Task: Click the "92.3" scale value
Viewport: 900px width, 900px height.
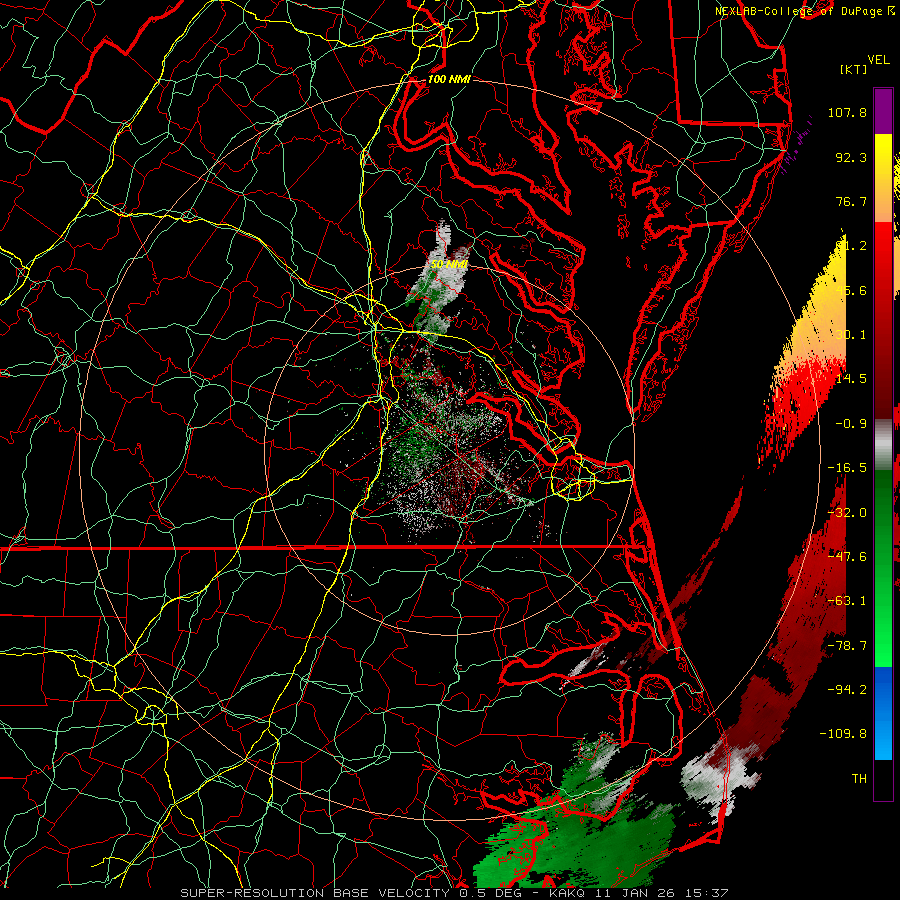Action: point(851,157)
